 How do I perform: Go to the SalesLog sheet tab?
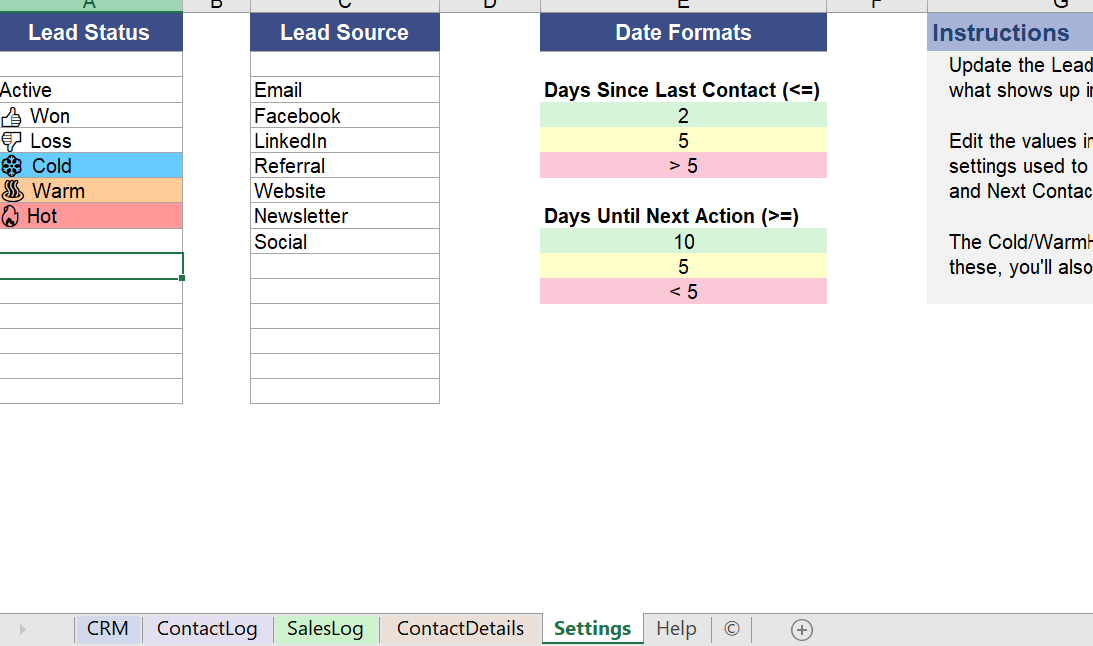[x=325, y=629]
